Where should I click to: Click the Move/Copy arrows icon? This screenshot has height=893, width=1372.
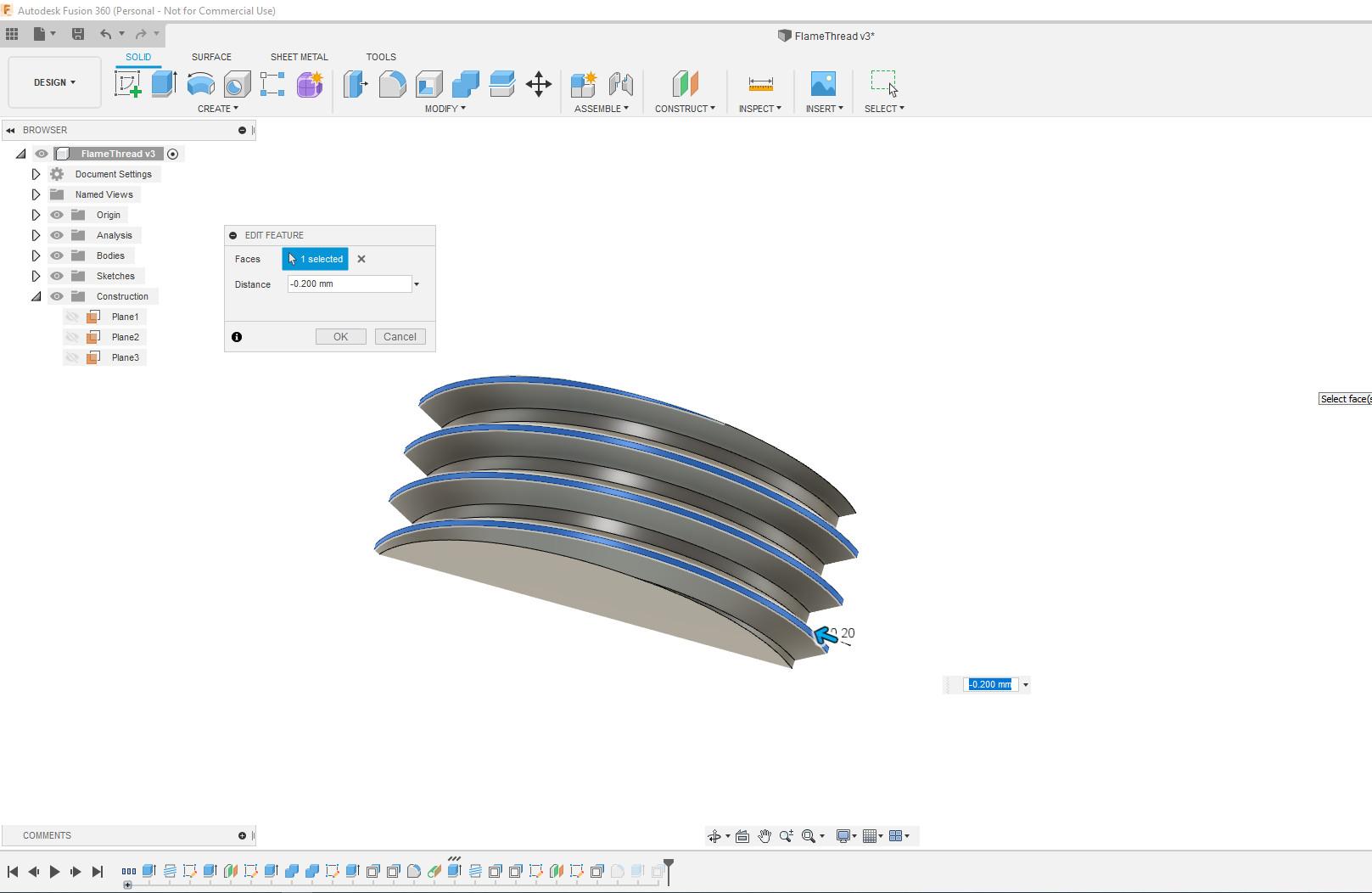[x=539, y=84]
